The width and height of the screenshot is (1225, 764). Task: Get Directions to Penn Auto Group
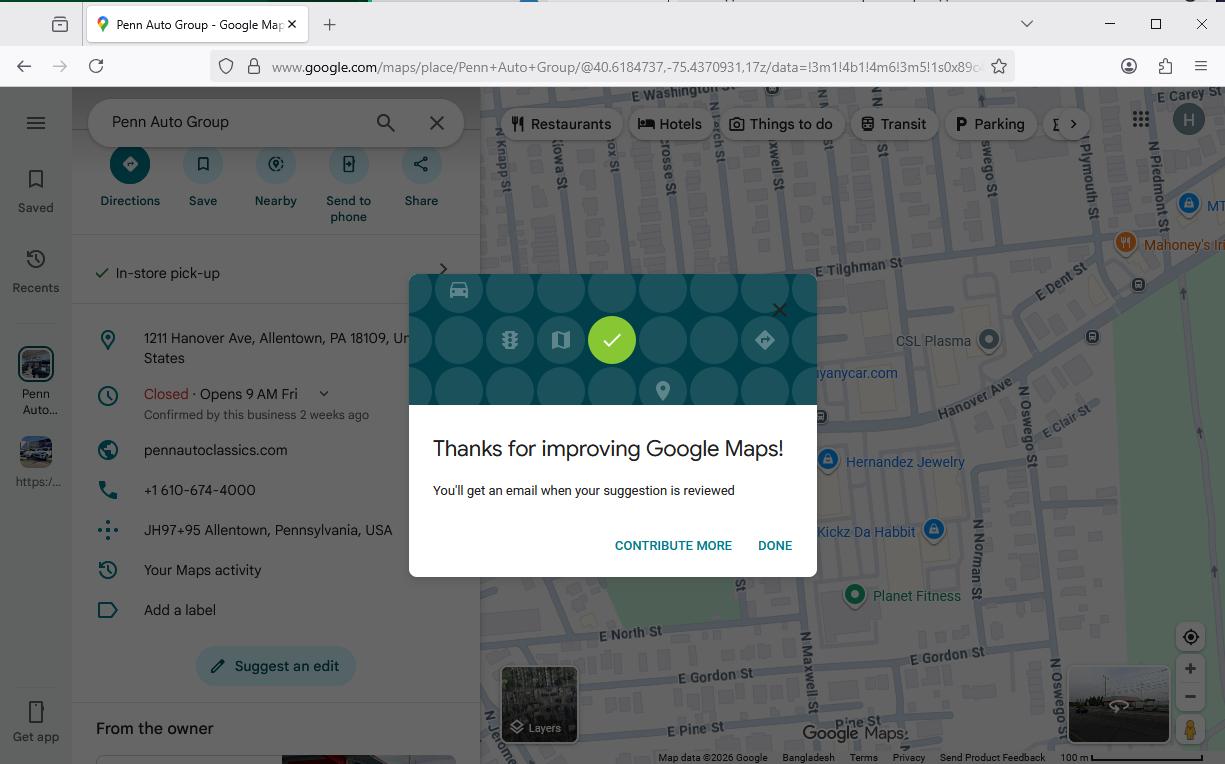coord(130,164)
